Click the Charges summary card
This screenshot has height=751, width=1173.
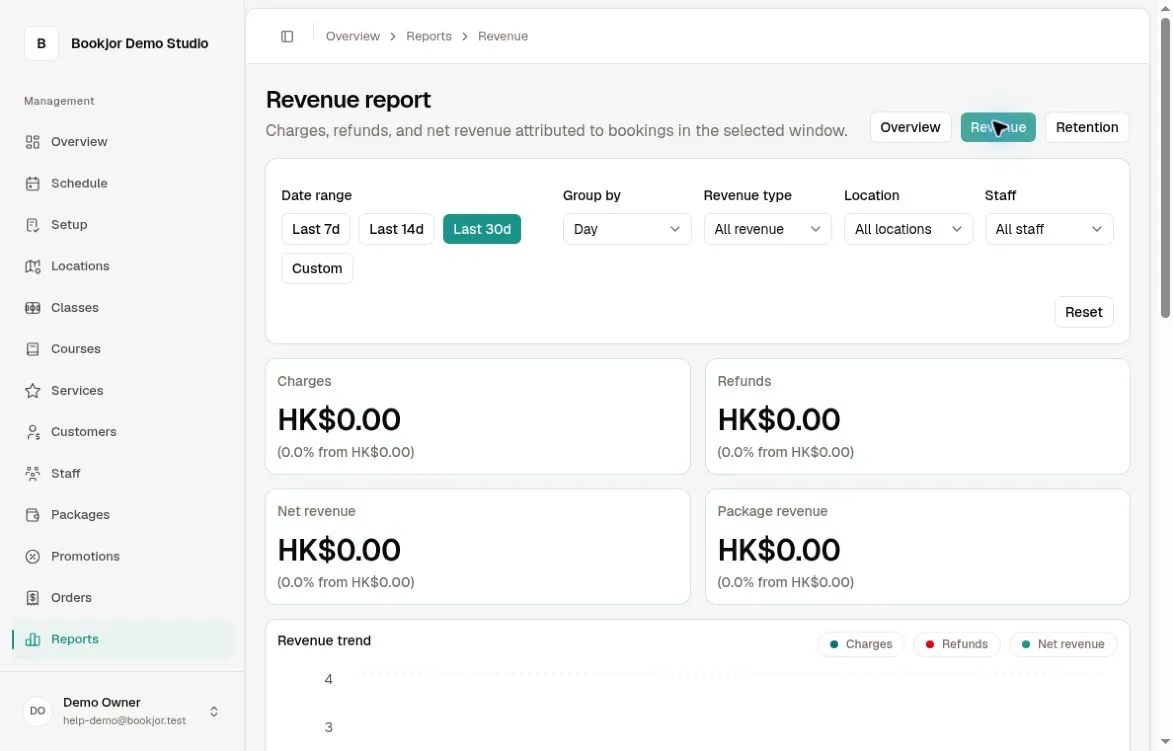(x=477, y=416)
